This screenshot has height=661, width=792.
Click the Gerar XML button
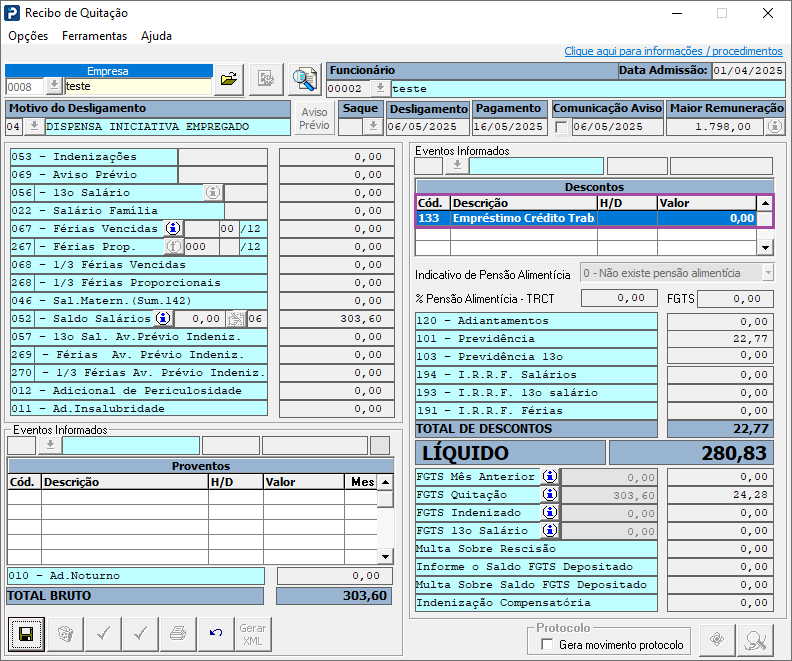[x=253, y=634]
